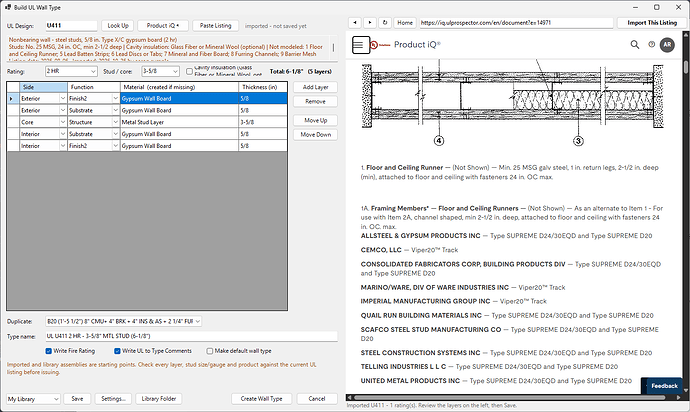Image resolution: width=690 pixels, height=412 pixels.
Task: Click the Save button
Action: (x=77, y=399)
